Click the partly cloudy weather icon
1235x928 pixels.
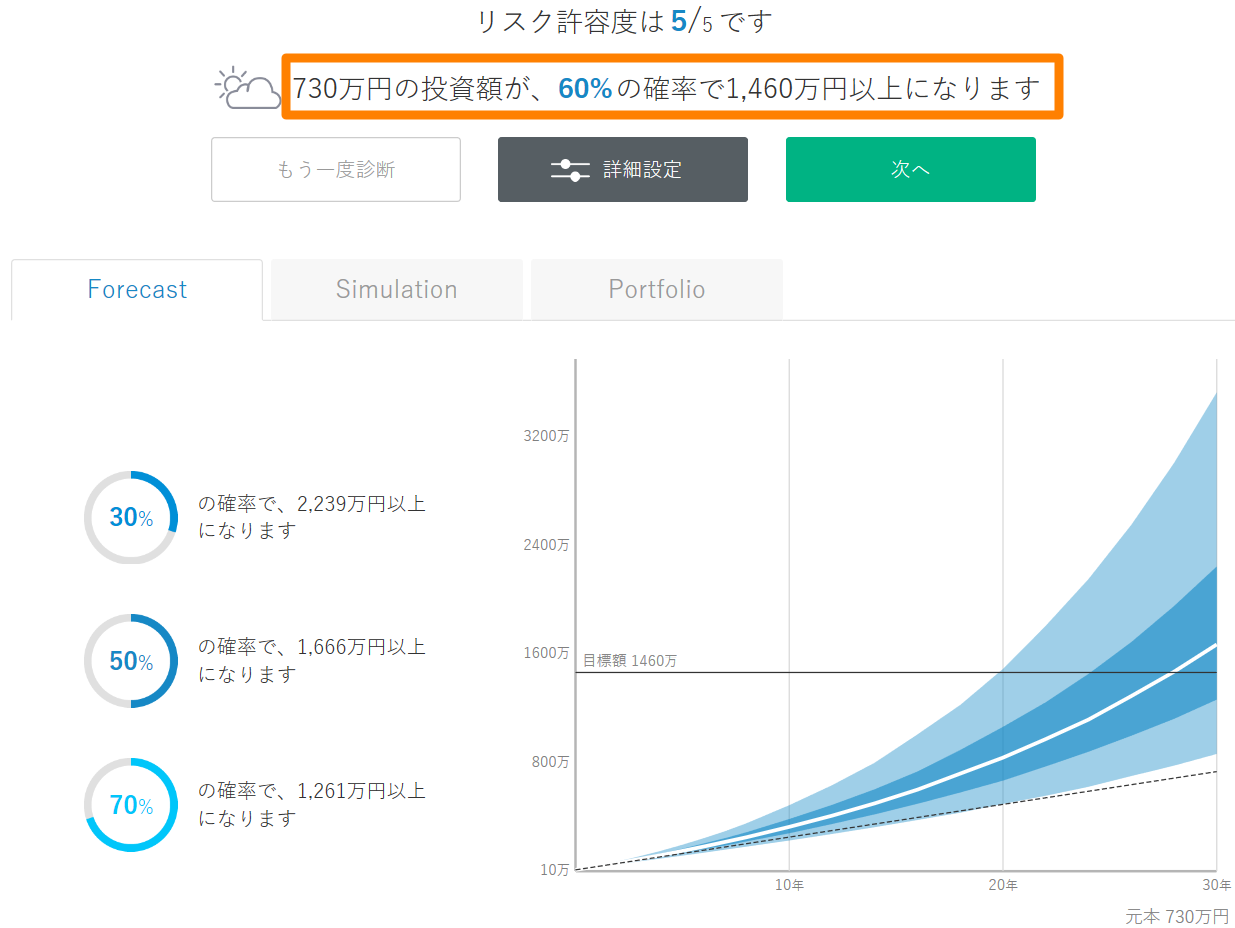click(x=247, y=88)
